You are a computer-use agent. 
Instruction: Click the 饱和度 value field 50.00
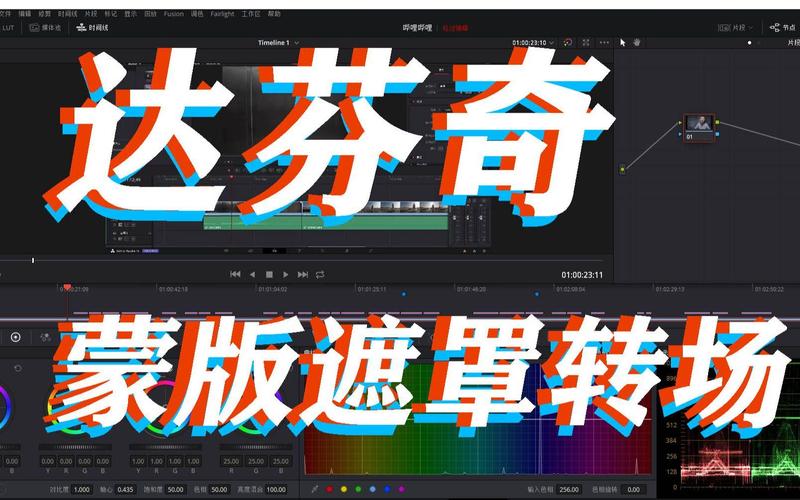[x=176, y=489]
